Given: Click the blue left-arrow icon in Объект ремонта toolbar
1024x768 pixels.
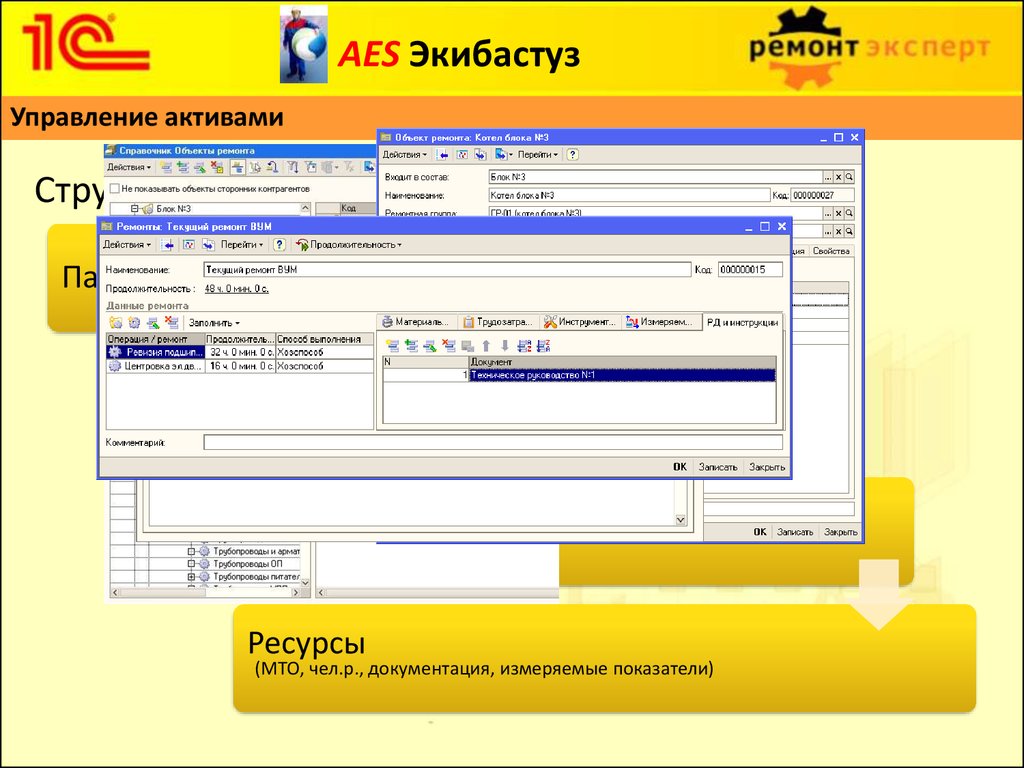Looking at the screenshot, I should coord(443,155).
